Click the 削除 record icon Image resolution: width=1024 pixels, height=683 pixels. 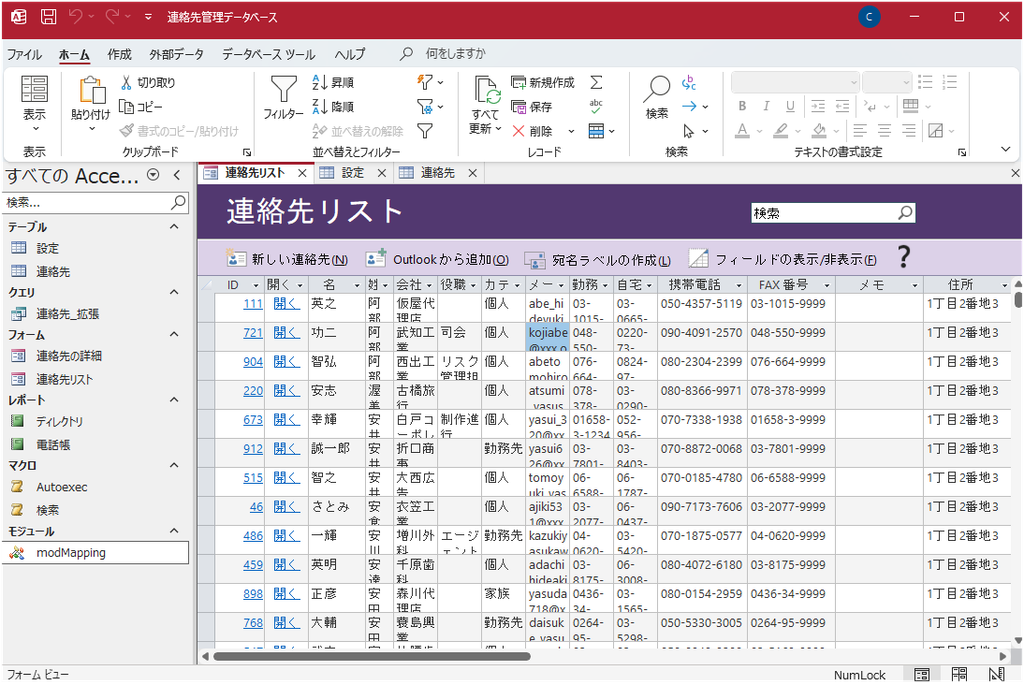[x=519, y=131]
